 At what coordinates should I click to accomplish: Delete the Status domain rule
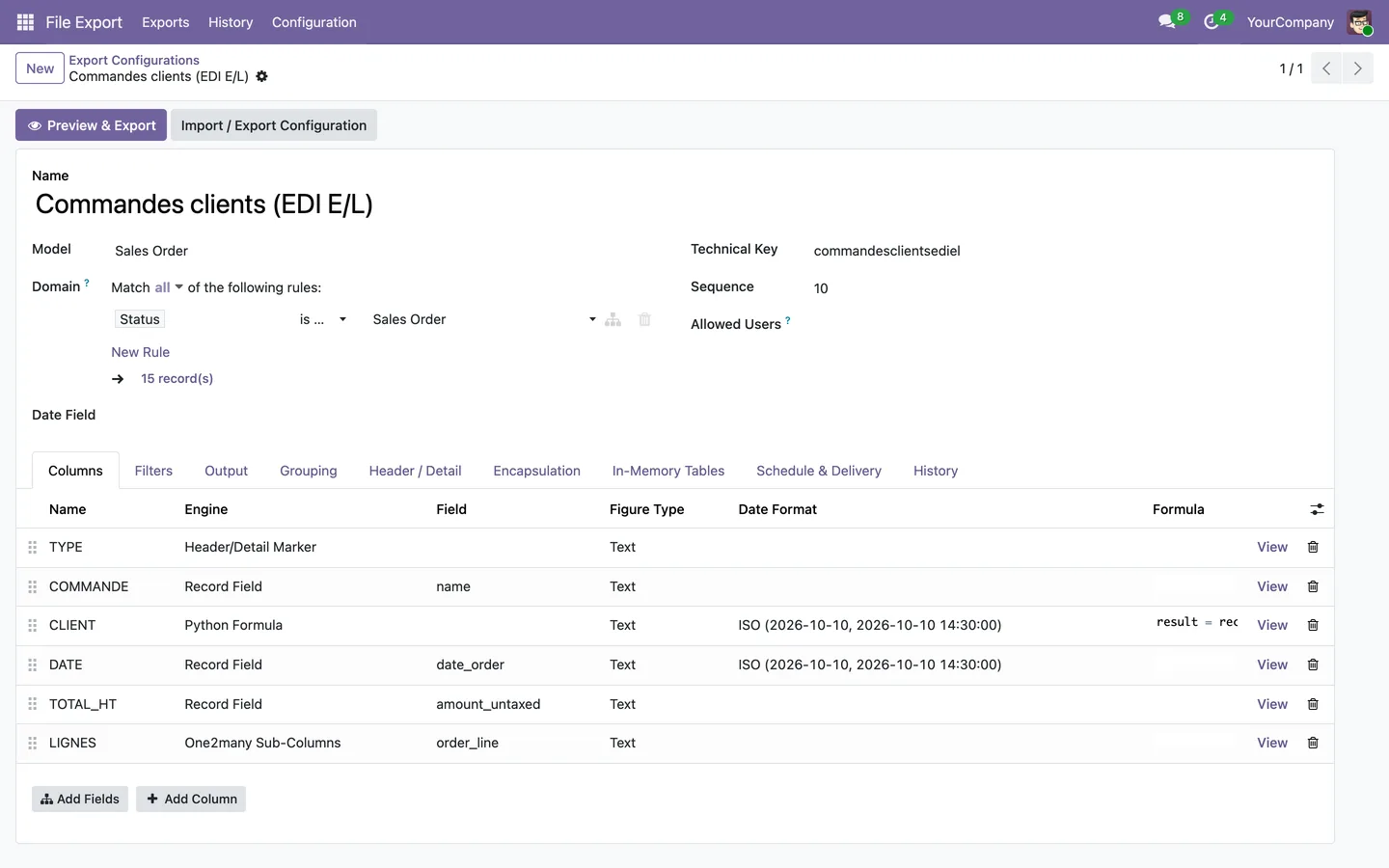[x=644, y=319]
